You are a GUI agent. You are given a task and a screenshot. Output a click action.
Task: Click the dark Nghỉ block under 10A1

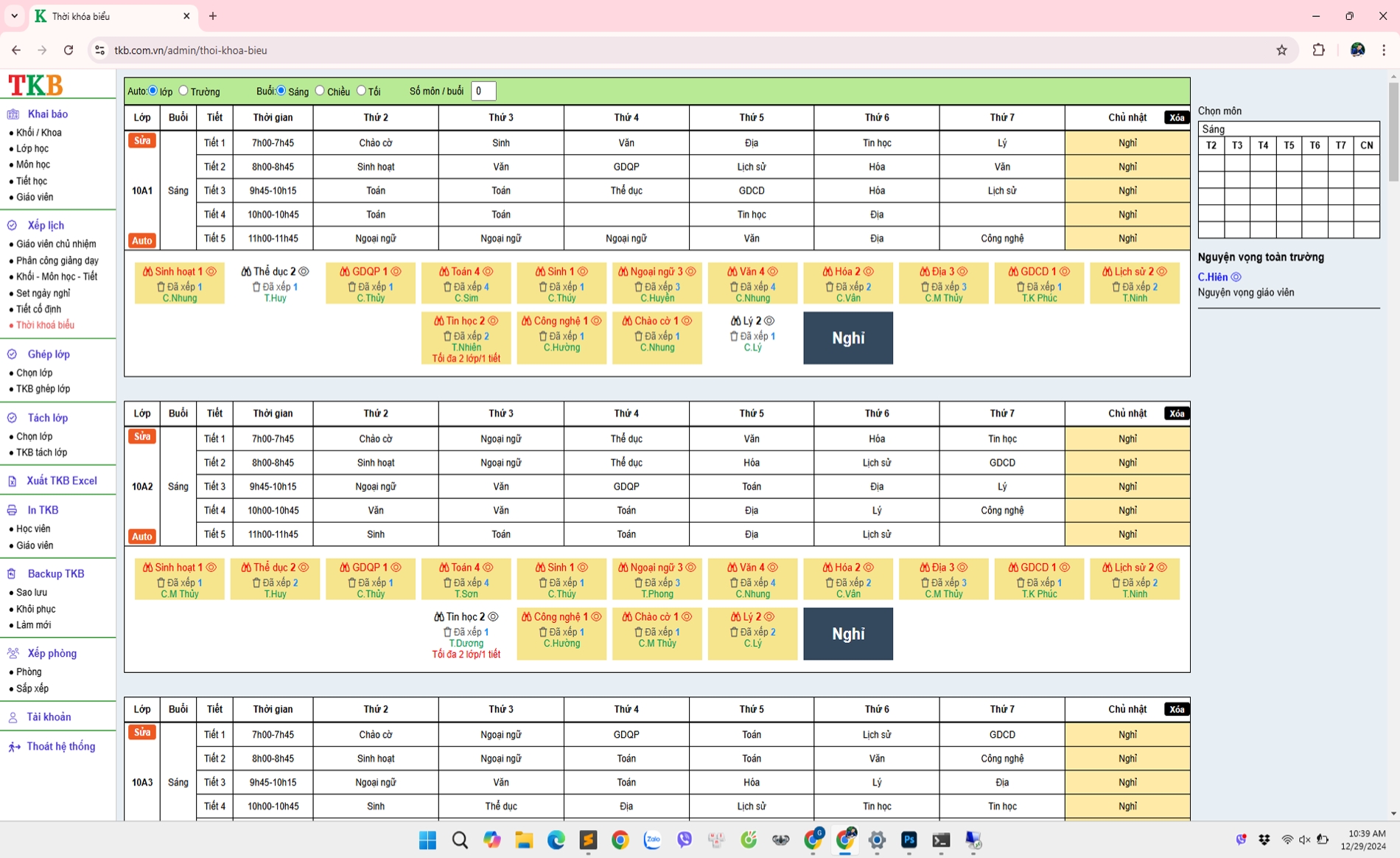click(x=847, y=338)
